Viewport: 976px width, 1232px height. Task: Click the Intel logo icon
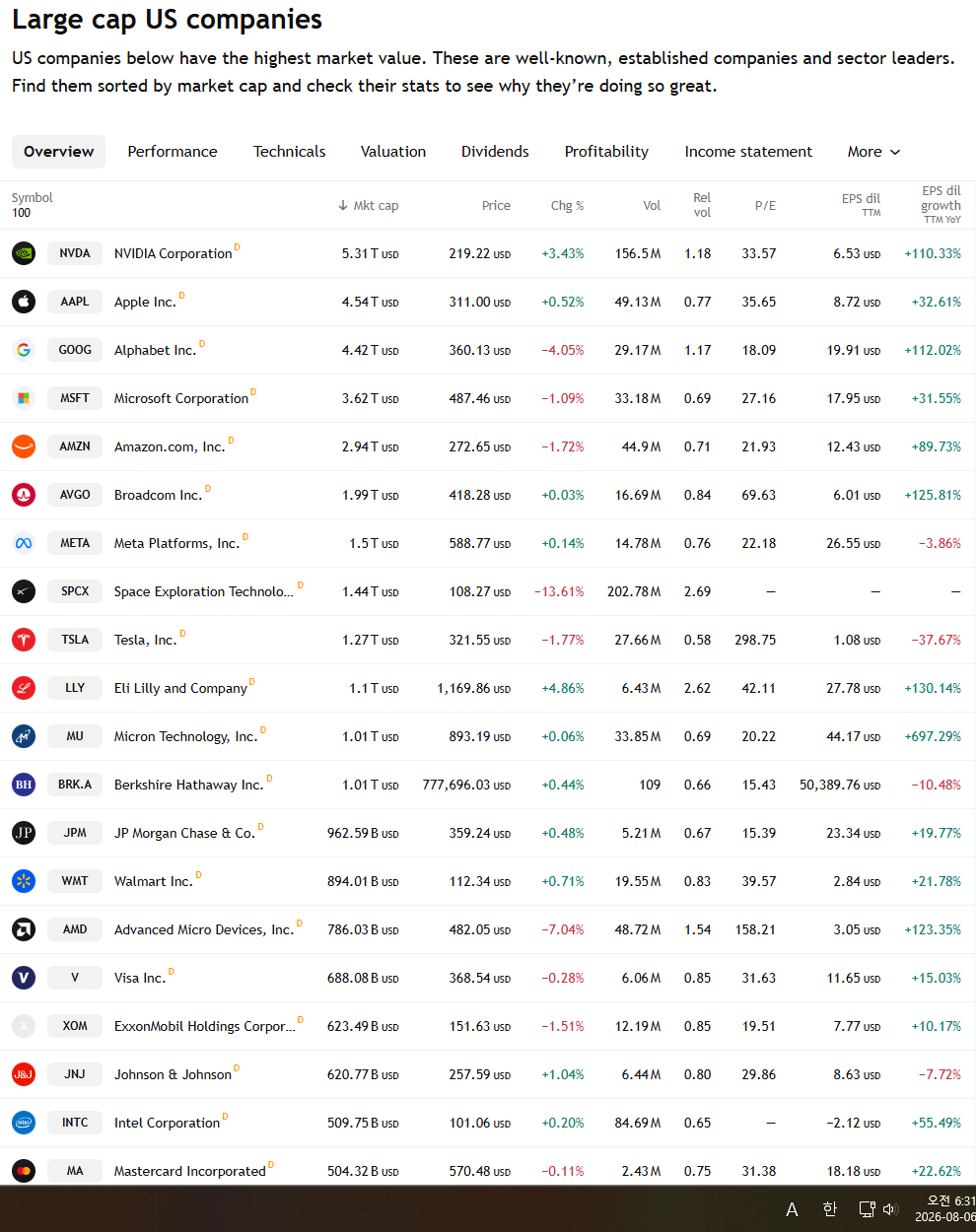click(24, 1123)
